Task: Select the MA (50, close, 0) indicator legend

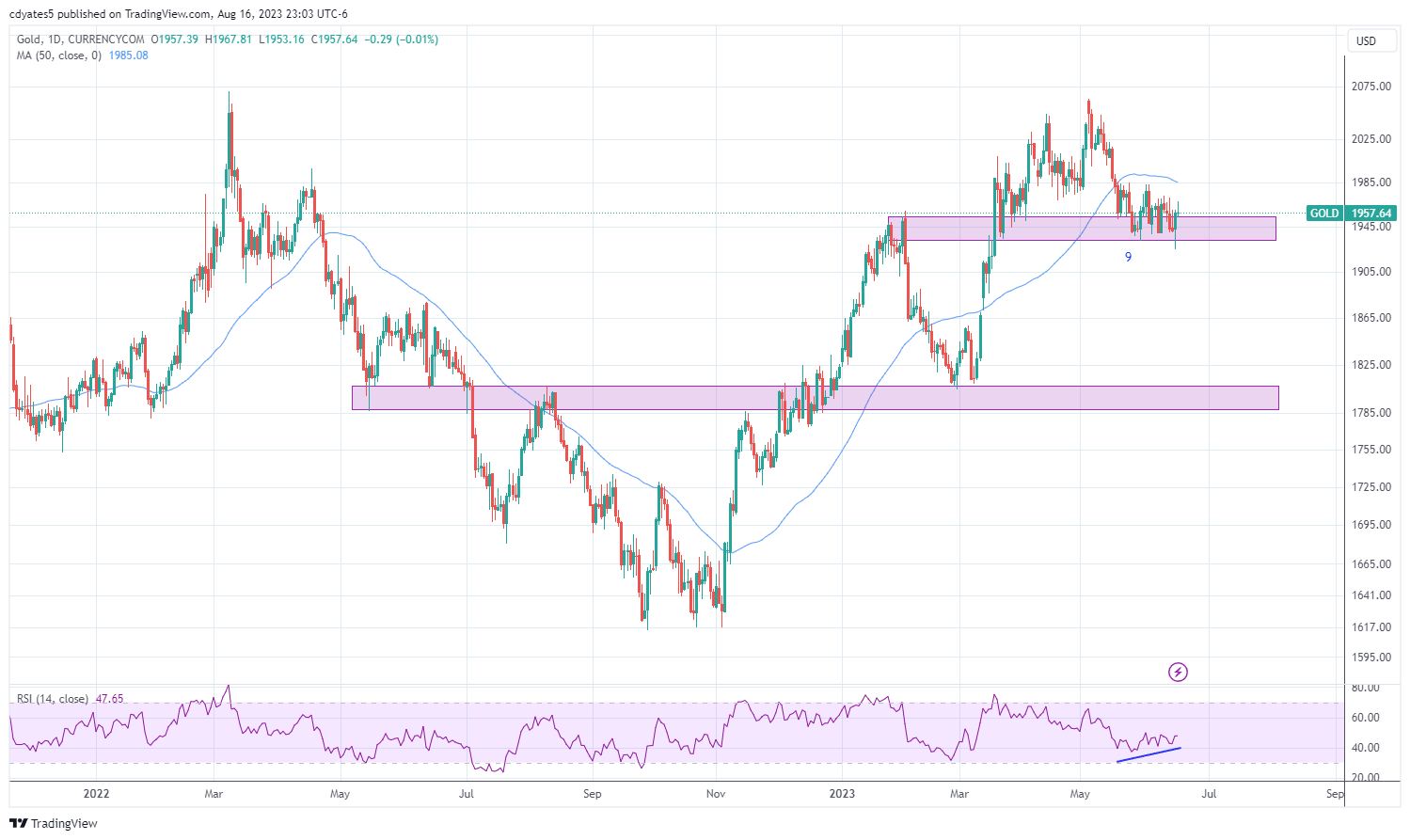Action: (58, 55)
